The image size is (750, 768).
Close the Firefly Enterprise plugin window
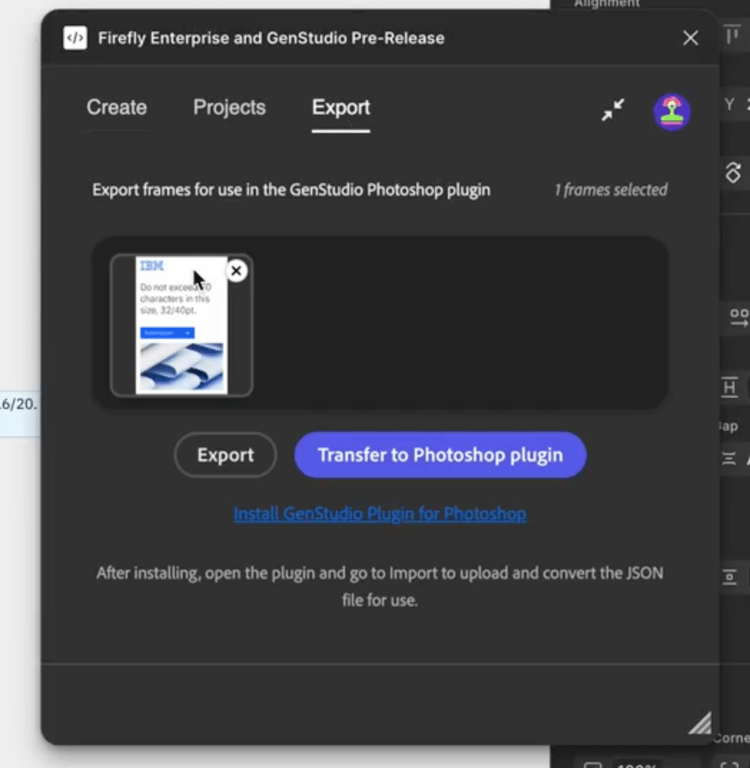tap(690, 38)
